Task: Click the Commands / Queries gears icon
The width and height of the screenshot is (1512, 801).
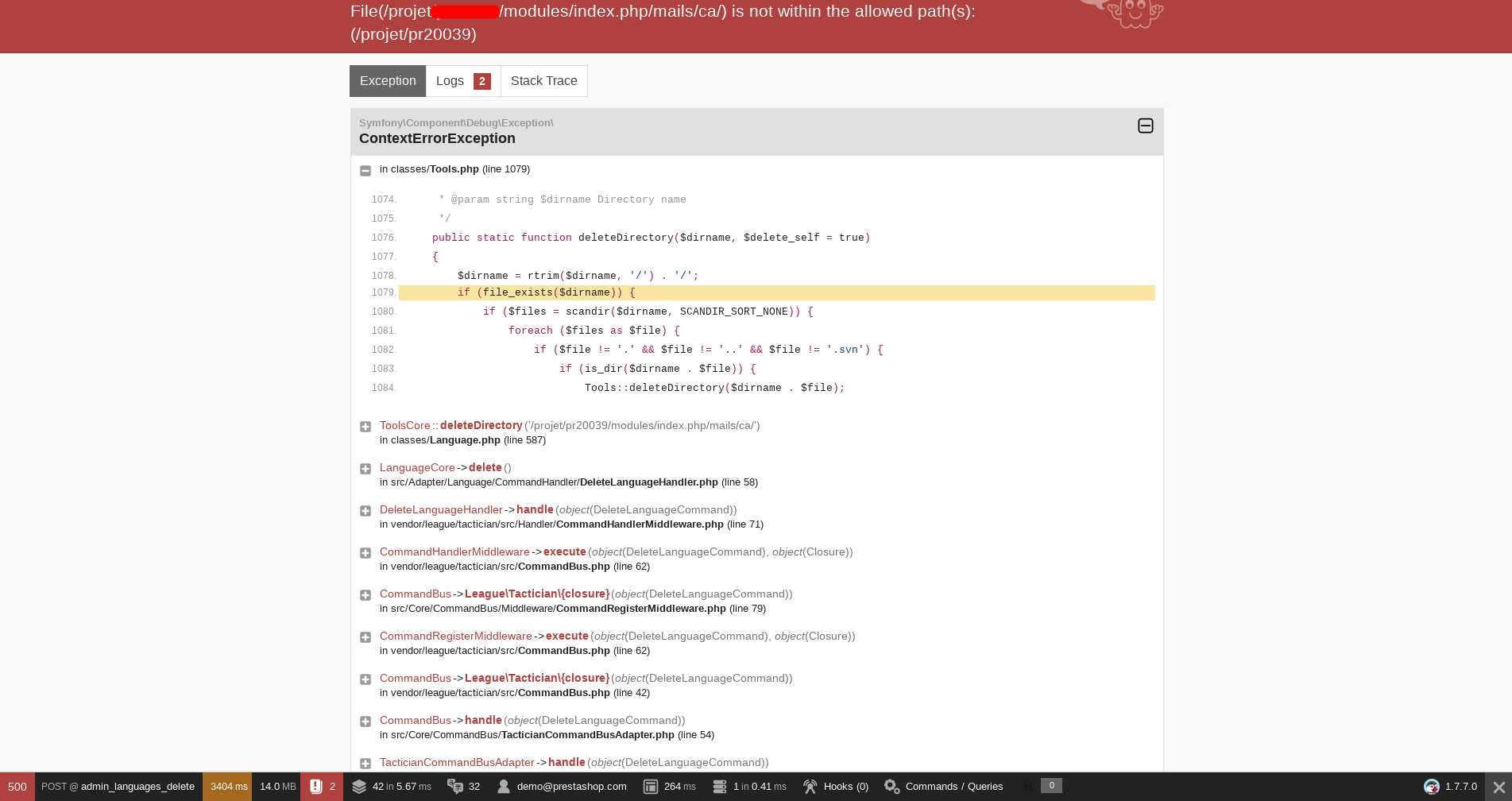Action: [891, 786]
